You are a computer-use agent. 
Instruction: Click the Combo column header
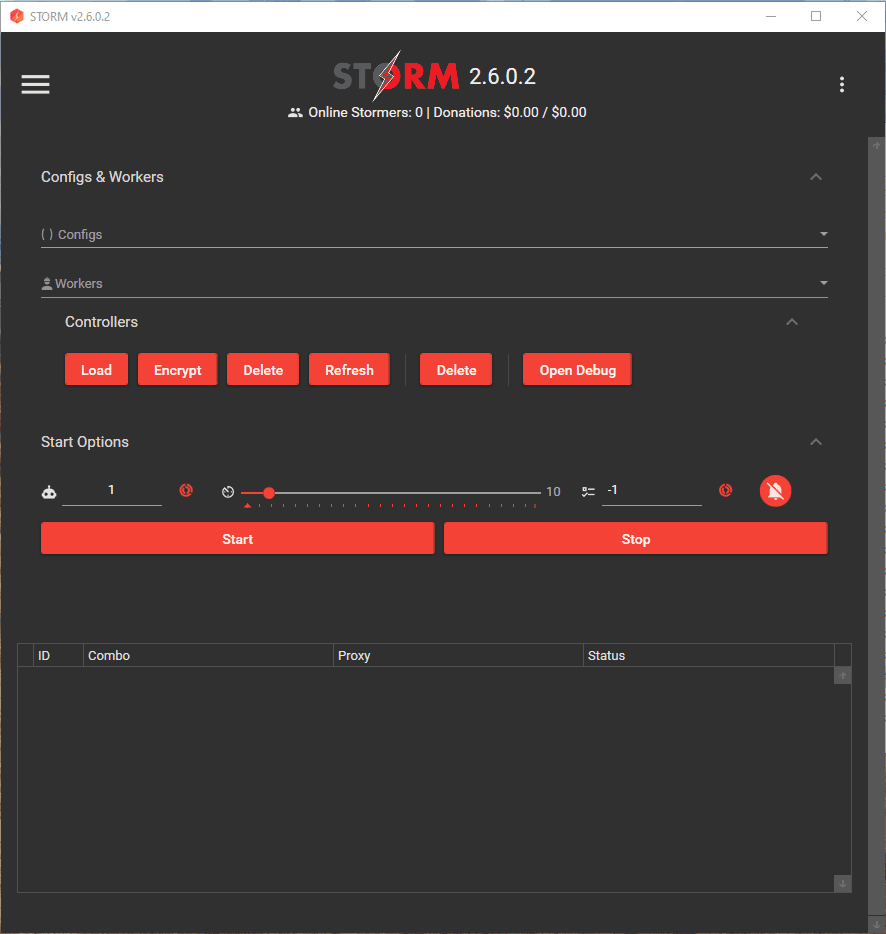[x=208, y=655]
